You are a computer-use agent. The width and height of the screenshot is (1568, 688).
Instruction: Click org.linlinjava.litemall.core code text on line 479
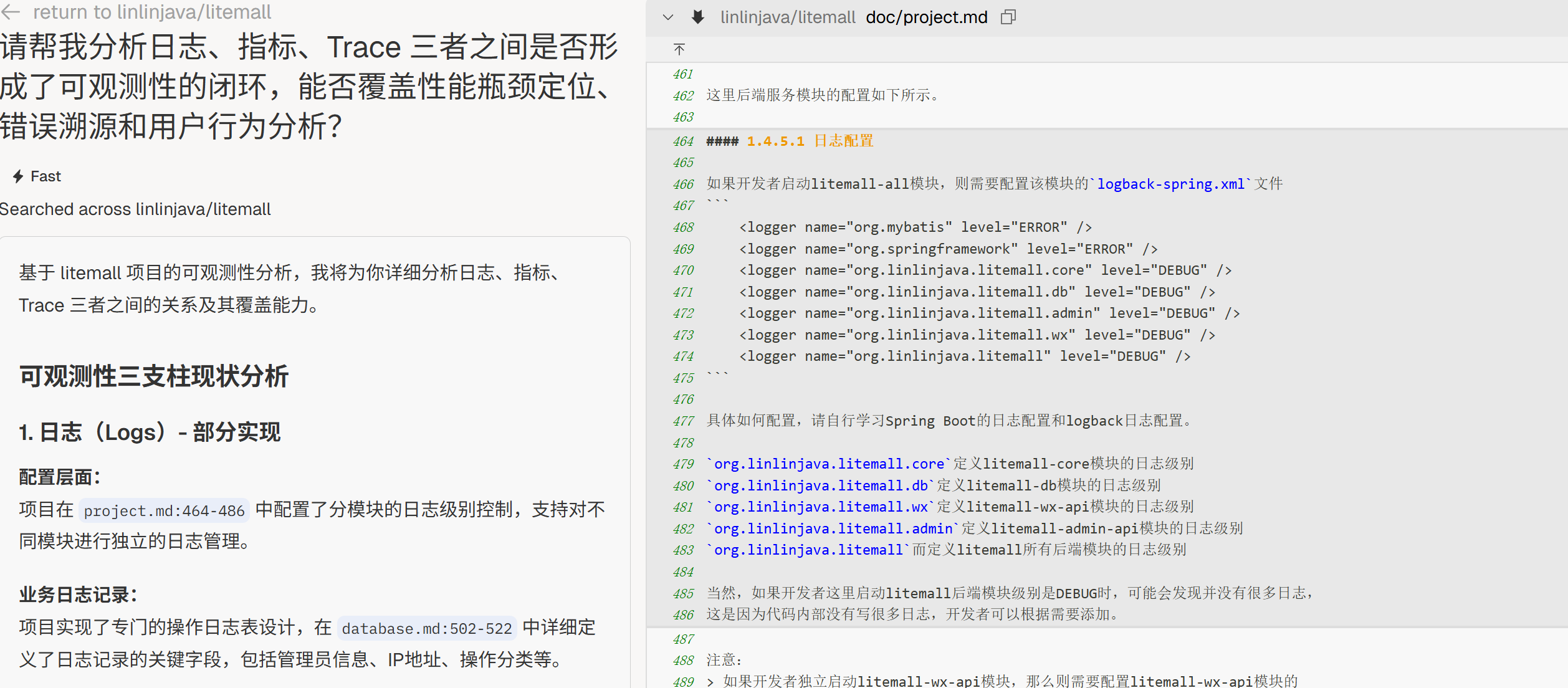[x=829, y=464]
